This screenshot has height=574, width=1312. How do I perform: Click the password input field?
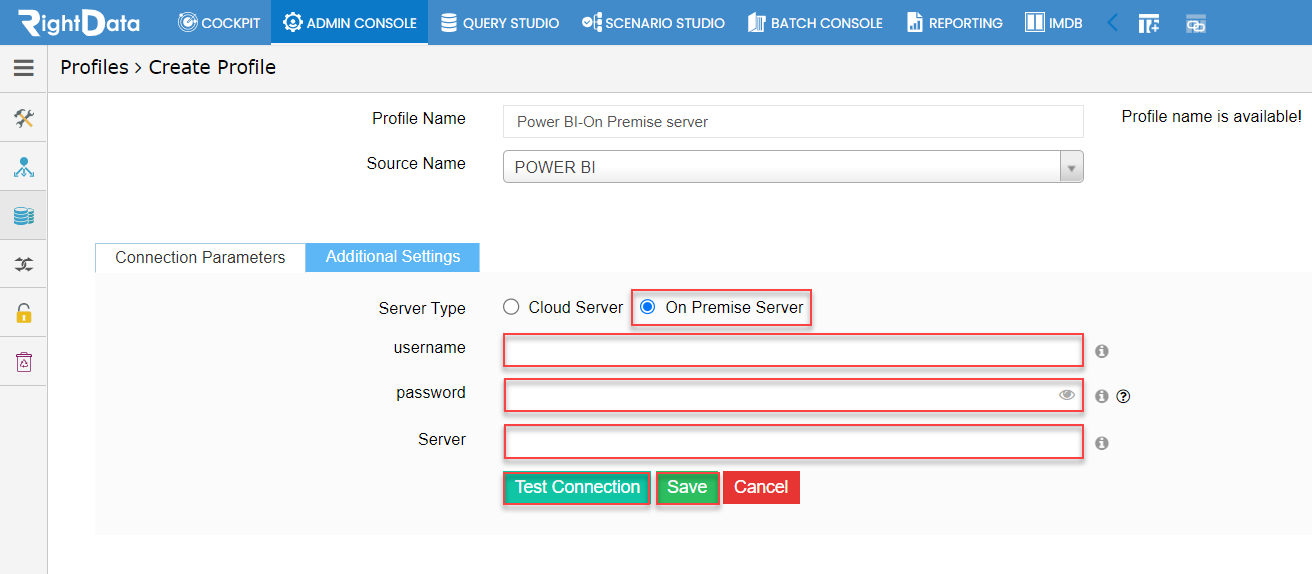794,396
